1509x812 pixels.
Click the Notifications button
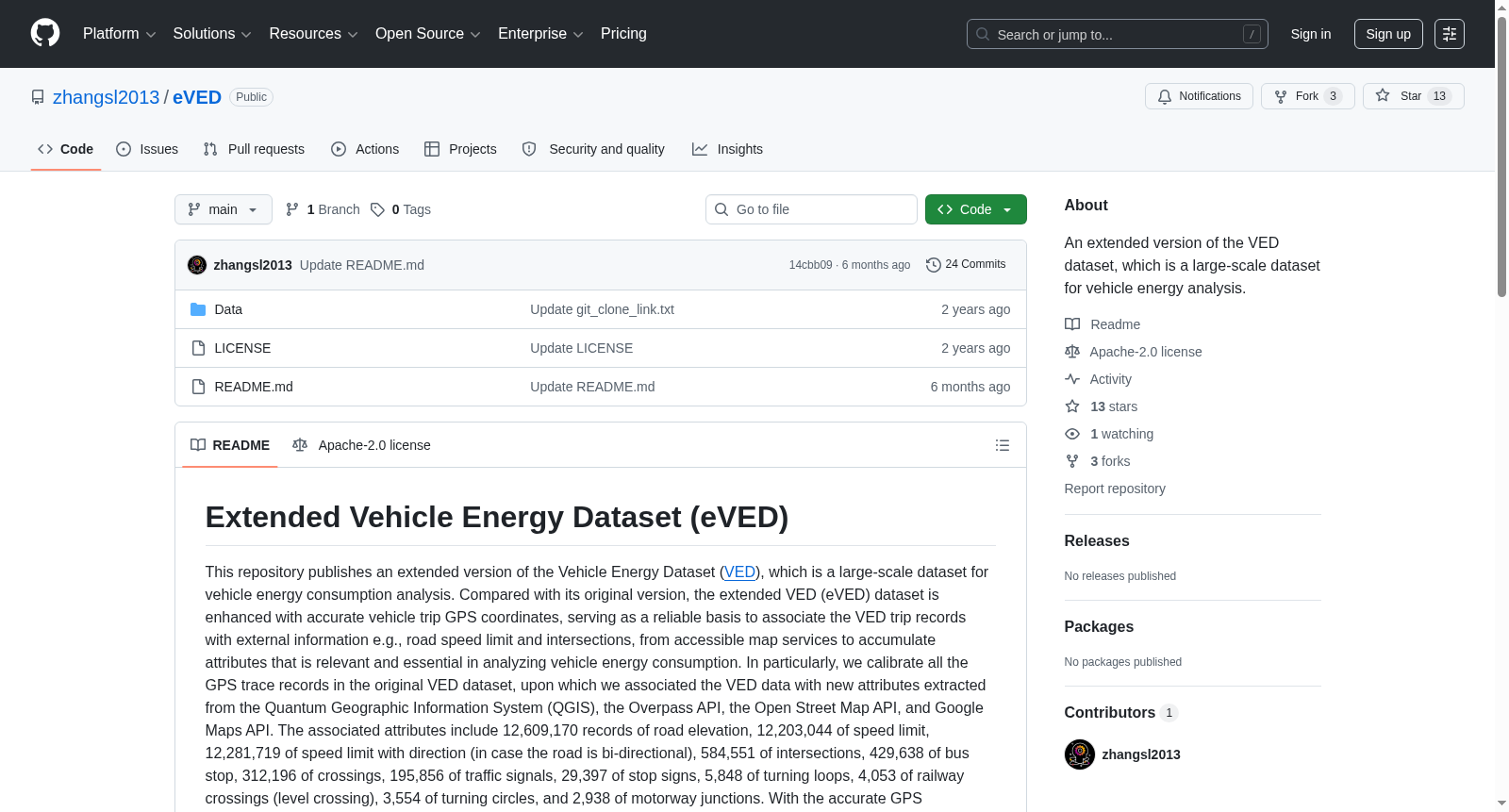[1200, 96]
